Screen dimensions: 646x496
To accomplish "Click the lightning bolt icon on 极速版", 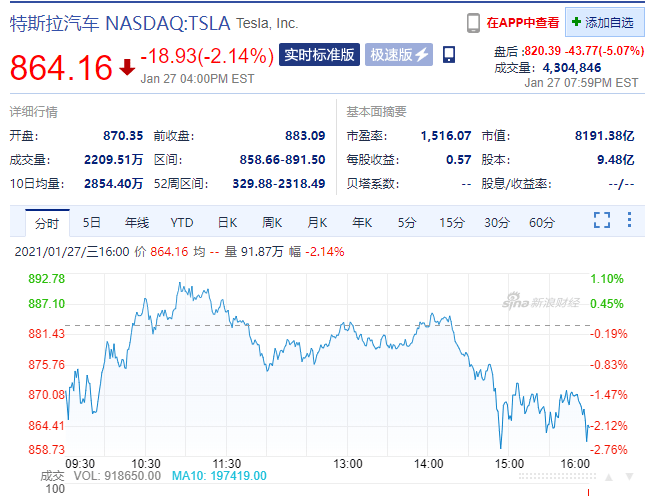I will 421,54.
